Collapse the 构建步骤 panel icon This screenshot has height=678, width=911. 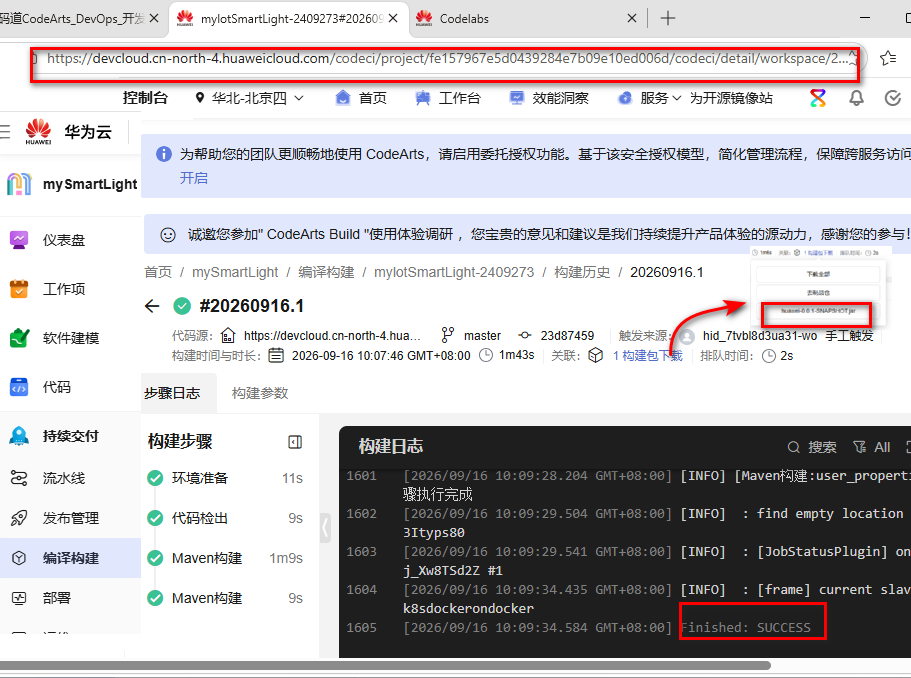295,442
